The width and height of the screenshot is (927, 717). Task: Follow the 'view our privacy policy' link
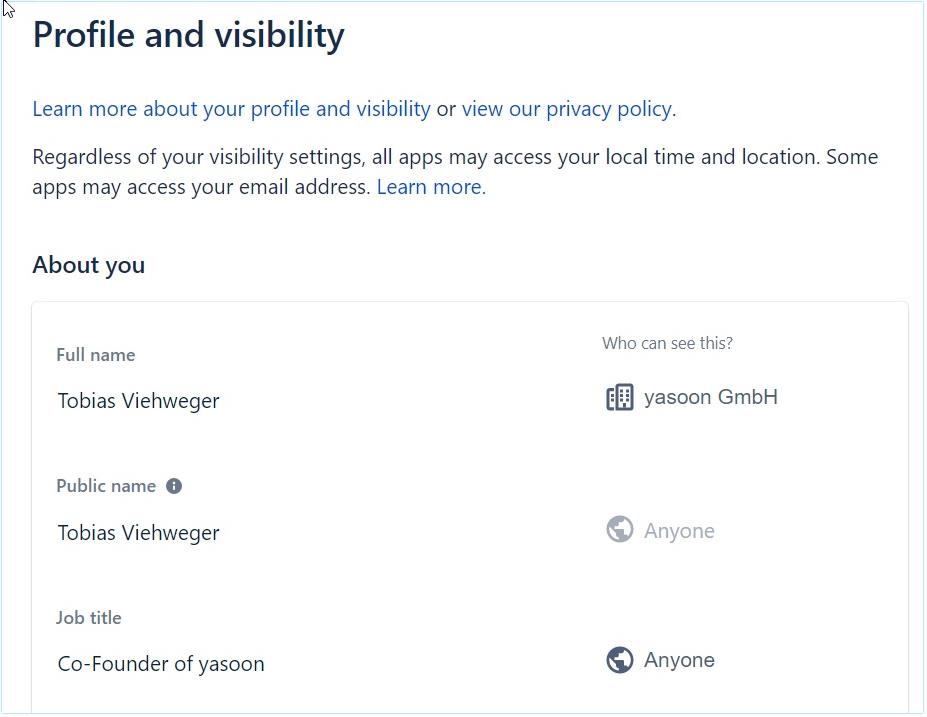coord(566,109)
